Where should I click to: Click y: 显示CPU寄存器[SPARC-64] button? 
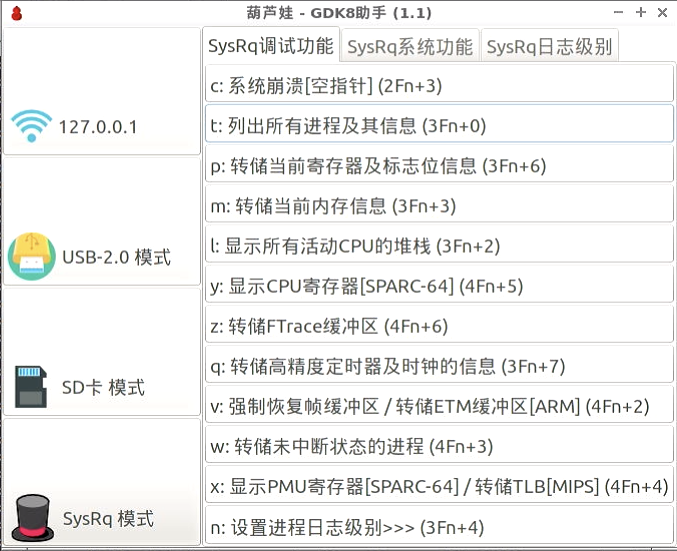tap(439, 286)
